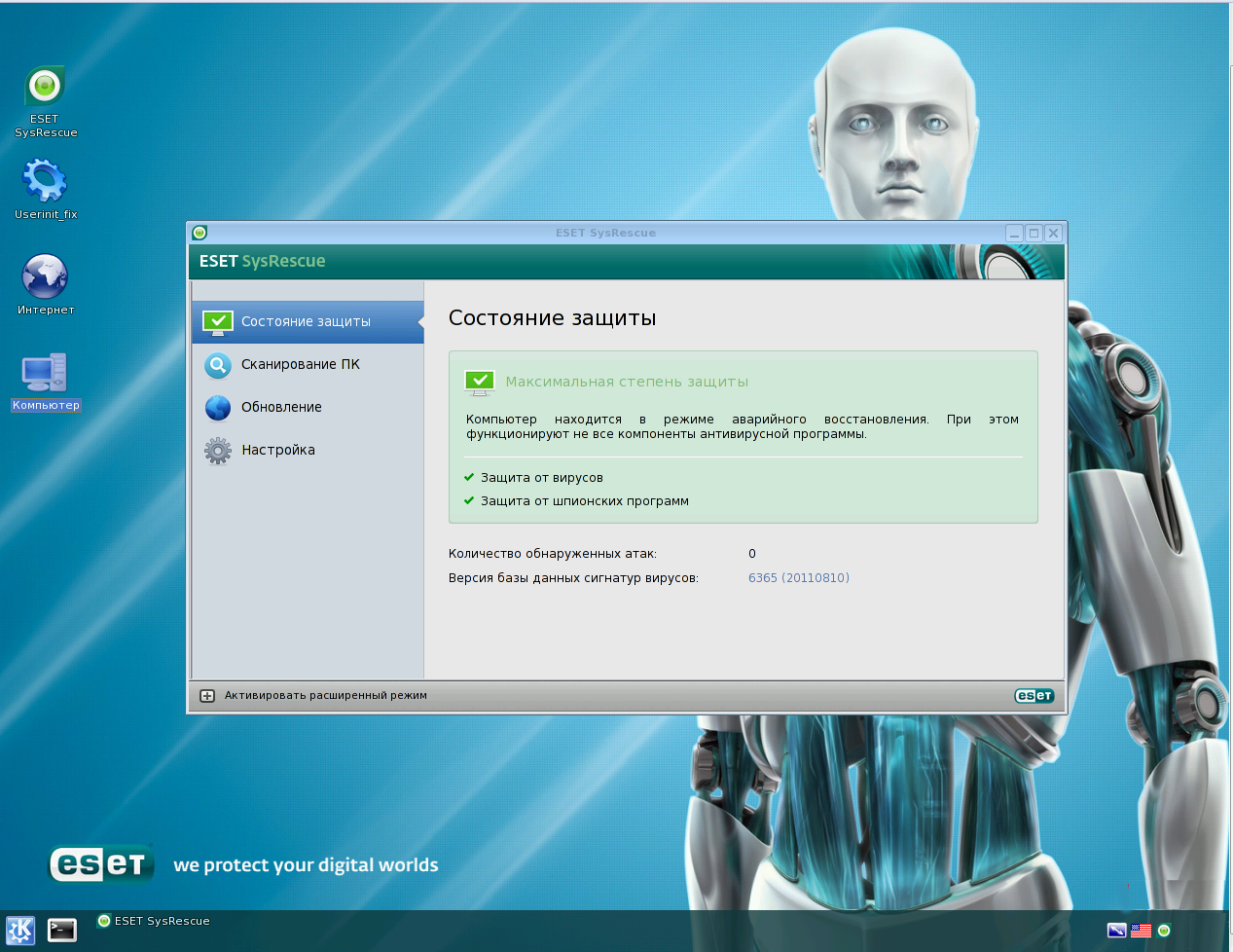Click the ESET logo in window footer

coord(1034,695)
